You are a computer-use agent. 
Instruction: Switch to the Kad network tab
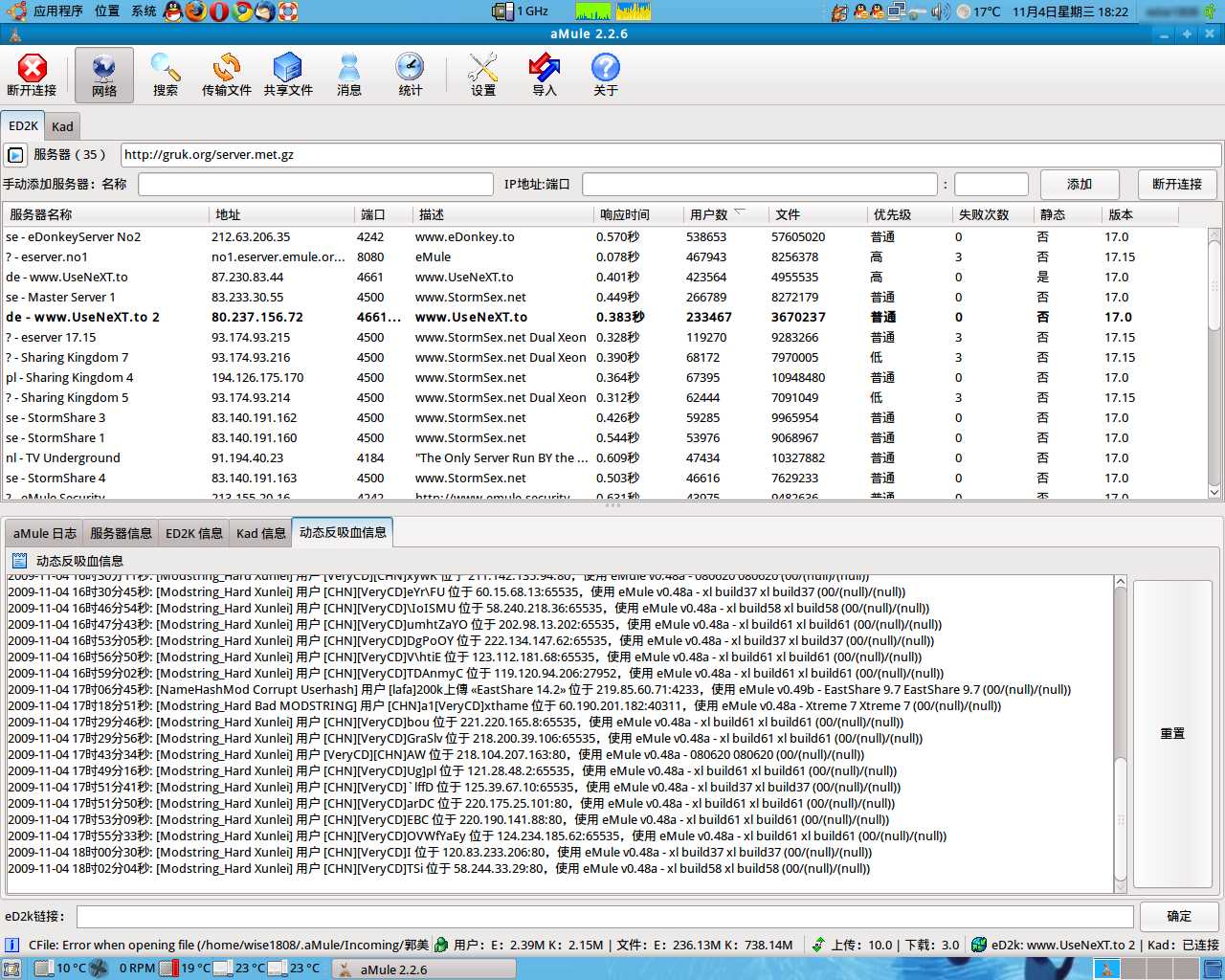coord(62,126)
